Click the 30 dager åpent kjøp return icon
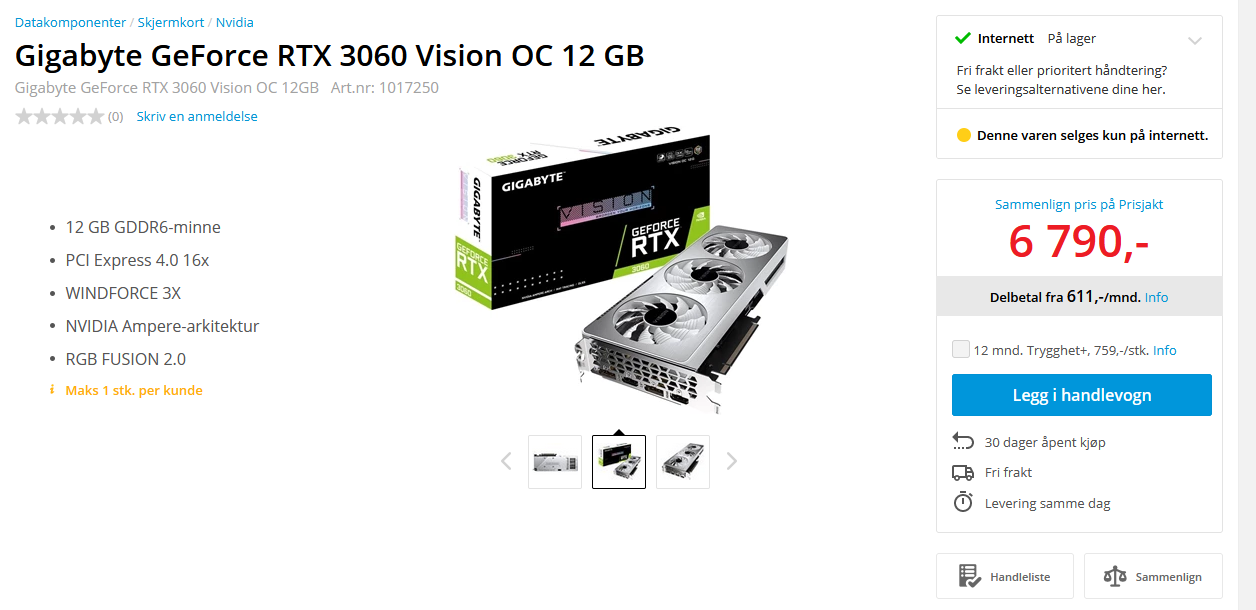The image size is (1256, 610). tap(963, 441)
